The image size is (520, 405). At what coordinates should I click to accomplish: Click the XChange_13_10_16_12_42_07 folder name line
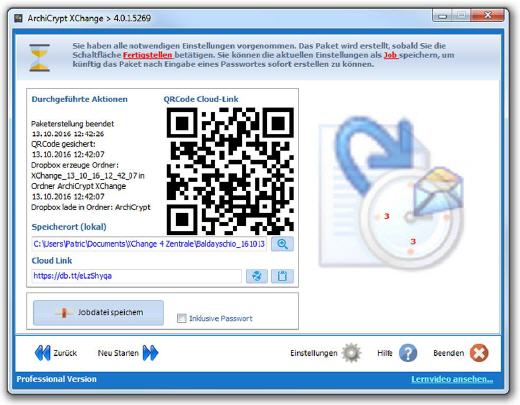click(88, 176)
